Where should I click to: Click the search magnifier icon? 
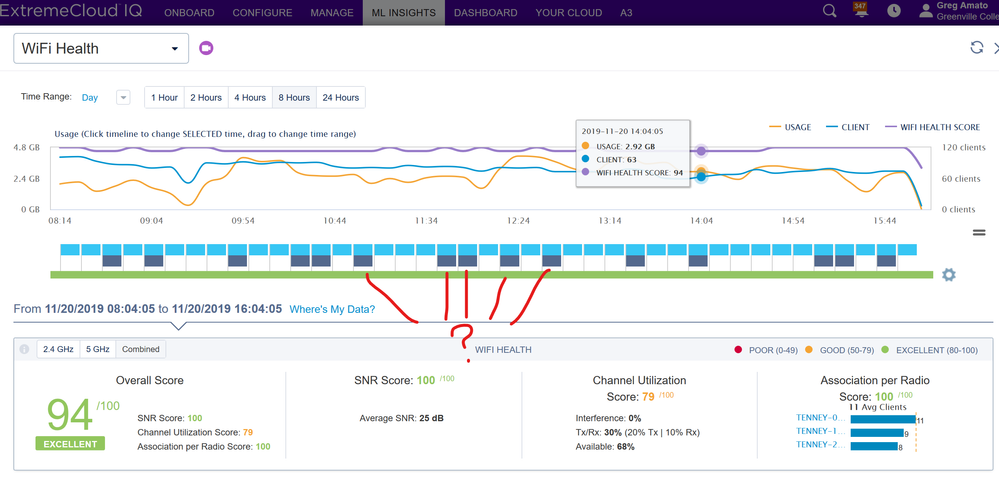[x=830, y=11]
